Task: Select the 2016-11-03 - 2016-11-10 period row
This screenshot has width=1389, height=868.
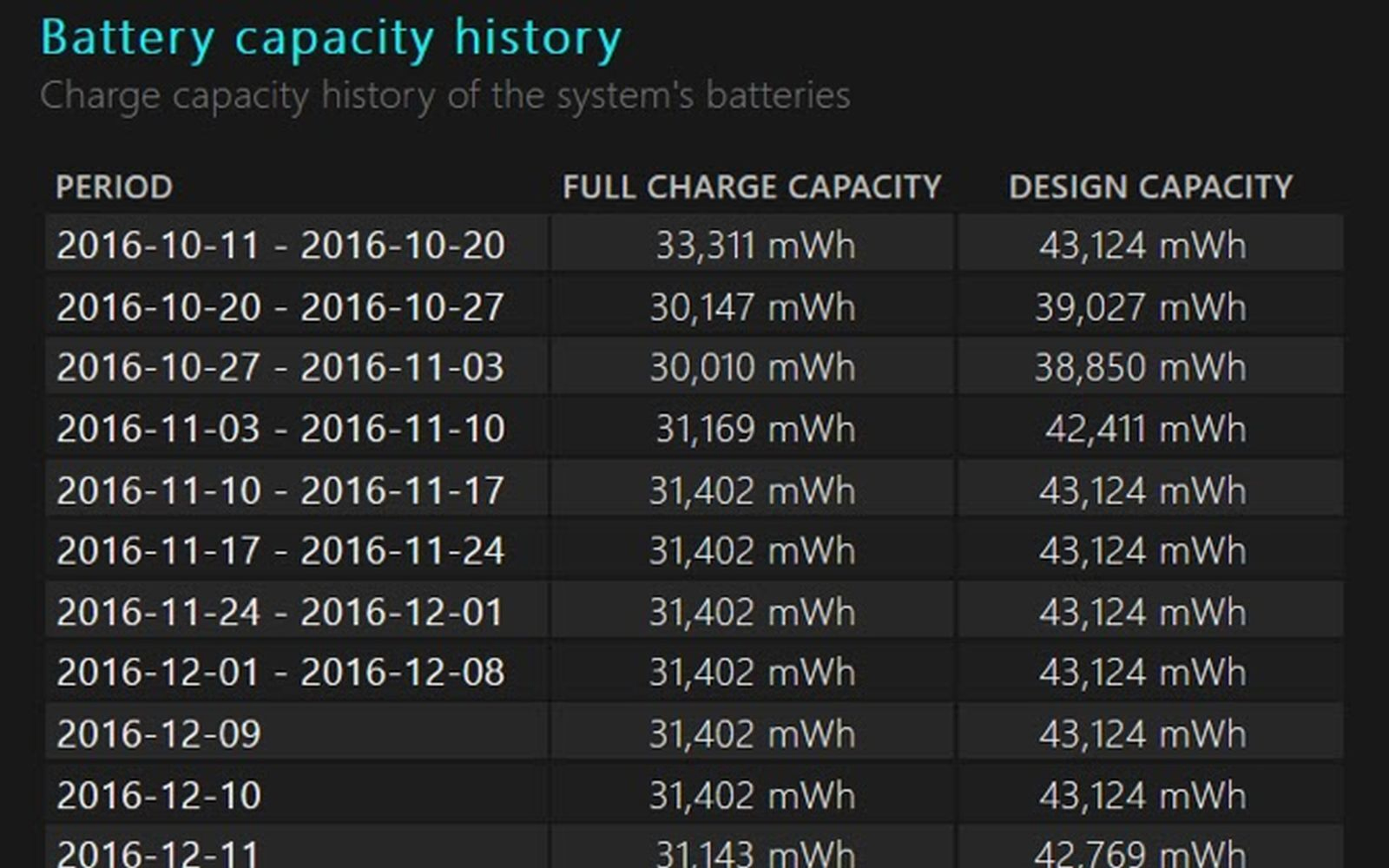Action: [x=282, y=428]
